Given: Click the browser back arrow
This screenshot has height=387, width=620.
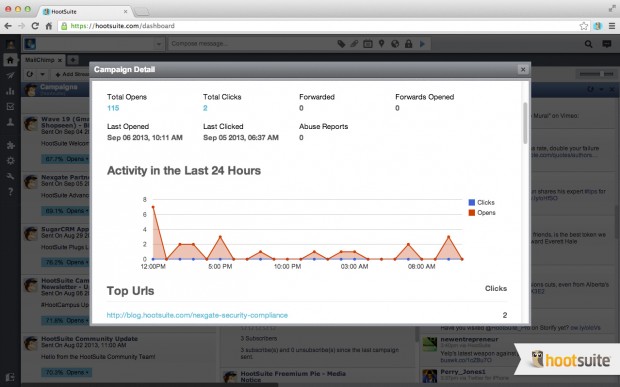Looking at the screenshot, I should click(8, 26).
